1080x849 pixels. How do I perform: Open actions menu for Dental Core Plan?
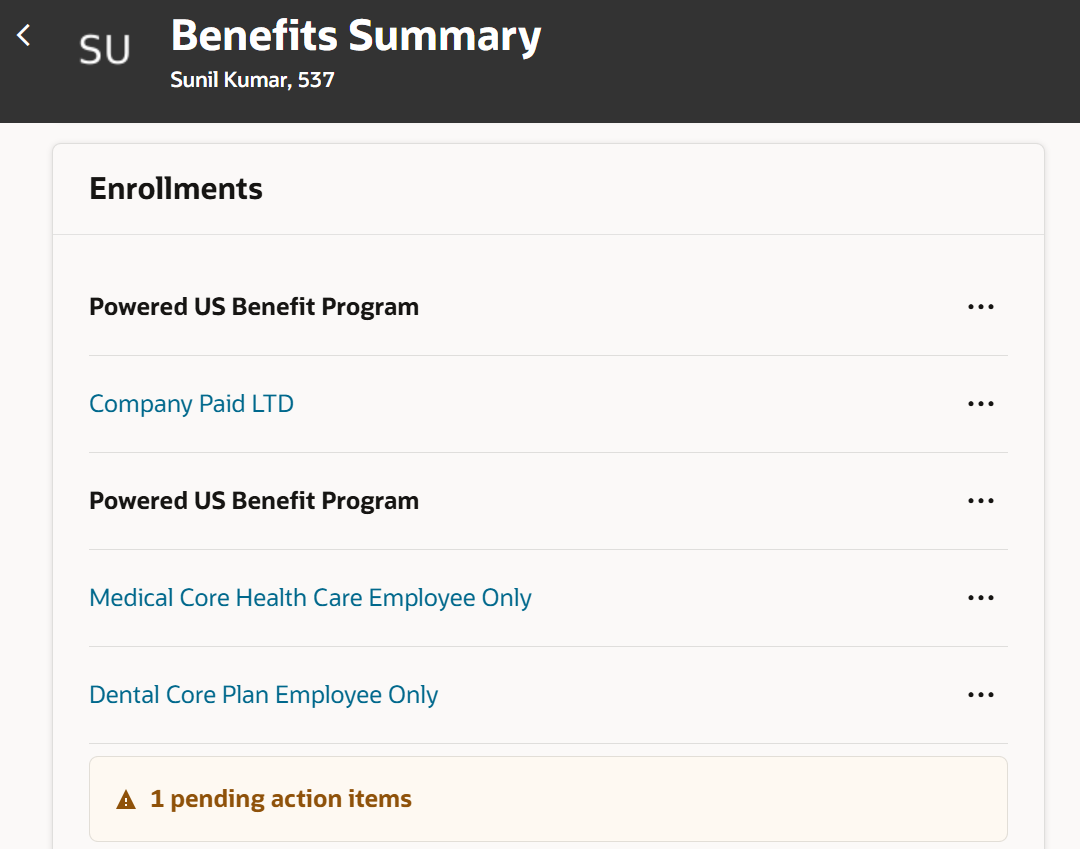click(980, 695)
